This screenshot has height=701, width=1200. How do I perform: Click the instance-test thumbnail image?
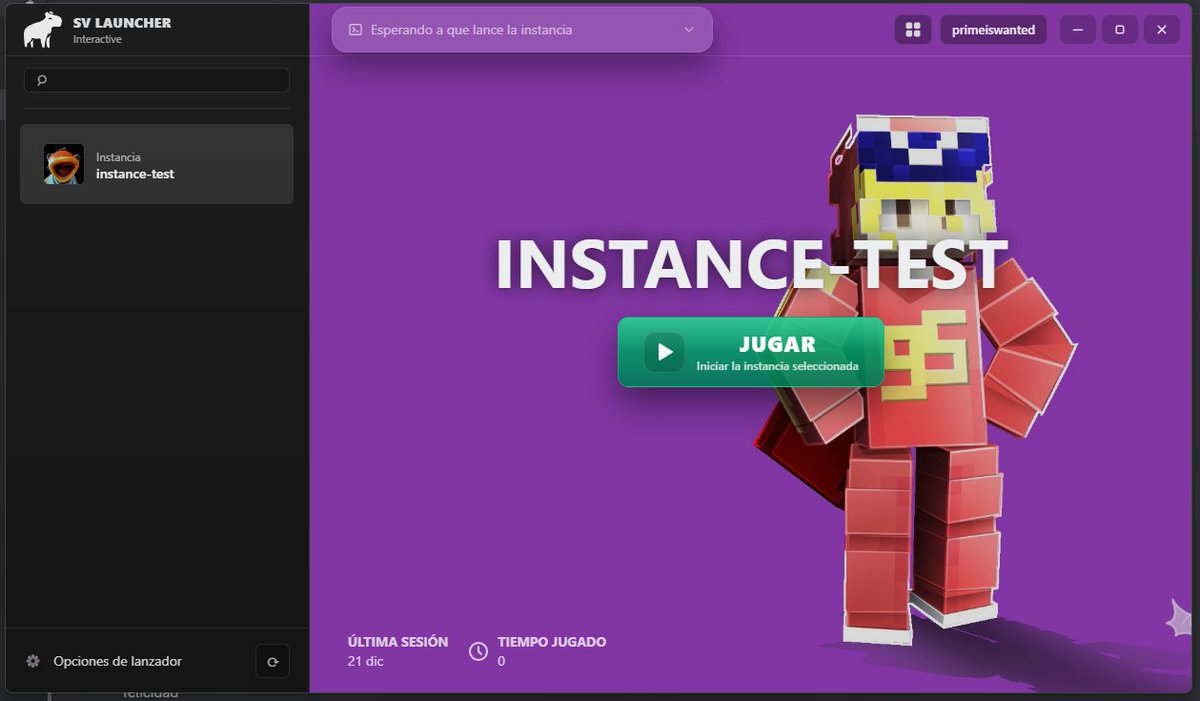pyautogui.click(x=63, y=163)
